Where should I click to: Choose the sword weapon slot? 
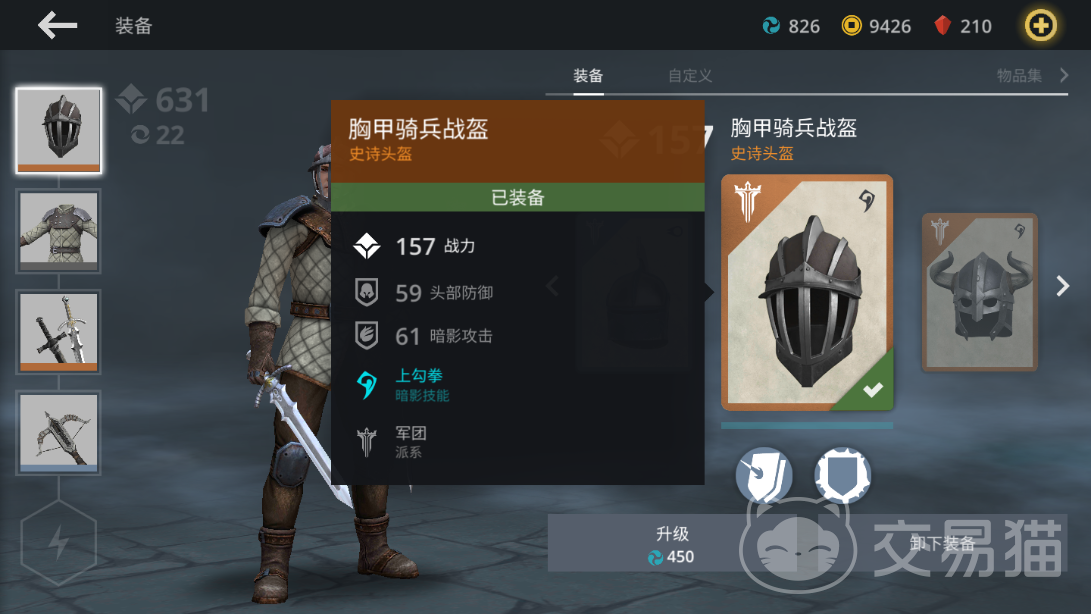58,332
